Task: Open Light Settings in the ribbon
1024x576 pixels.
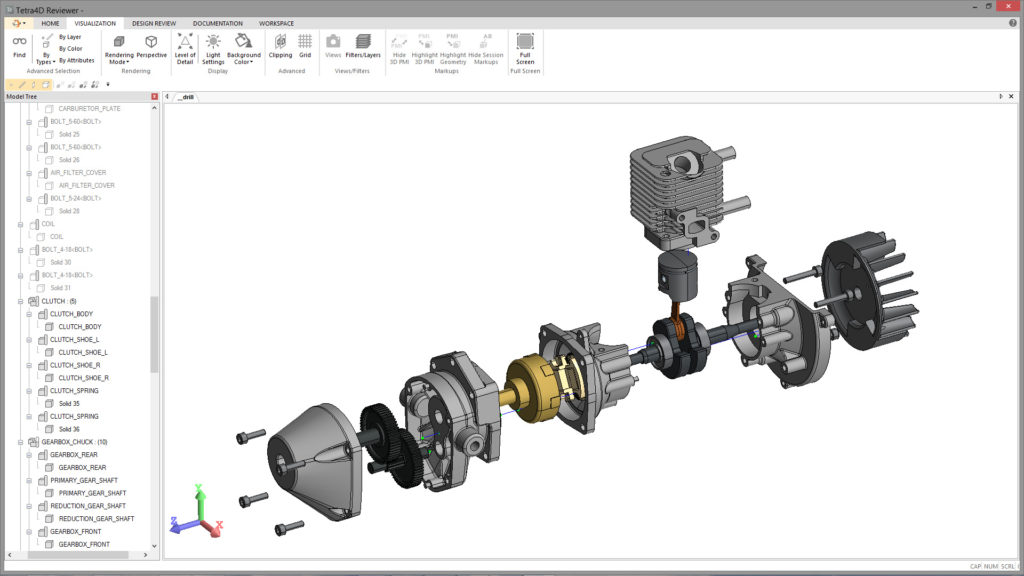Action: point(214,47)
